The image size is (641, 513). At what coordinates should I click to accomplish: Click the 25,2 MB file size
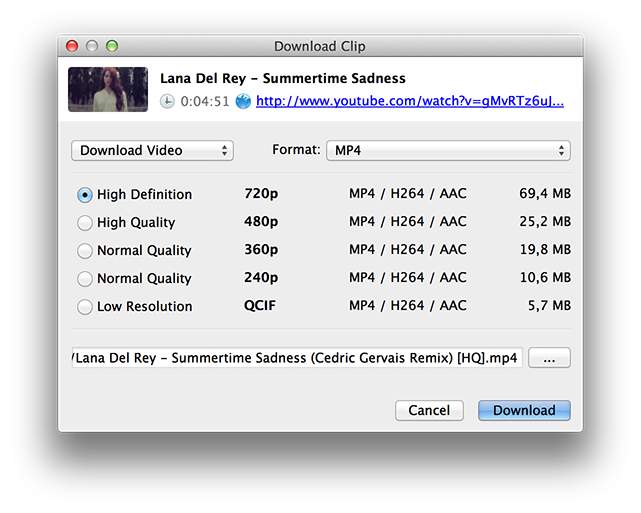[x=545, y=222]
